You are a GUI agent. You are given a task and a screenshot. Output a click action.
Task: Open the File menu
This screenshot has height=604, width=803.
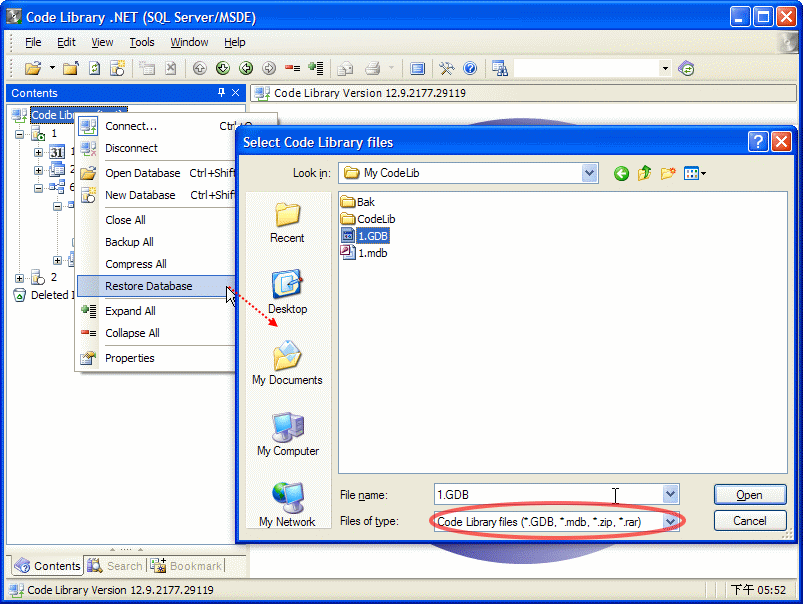tap(33, 42)
